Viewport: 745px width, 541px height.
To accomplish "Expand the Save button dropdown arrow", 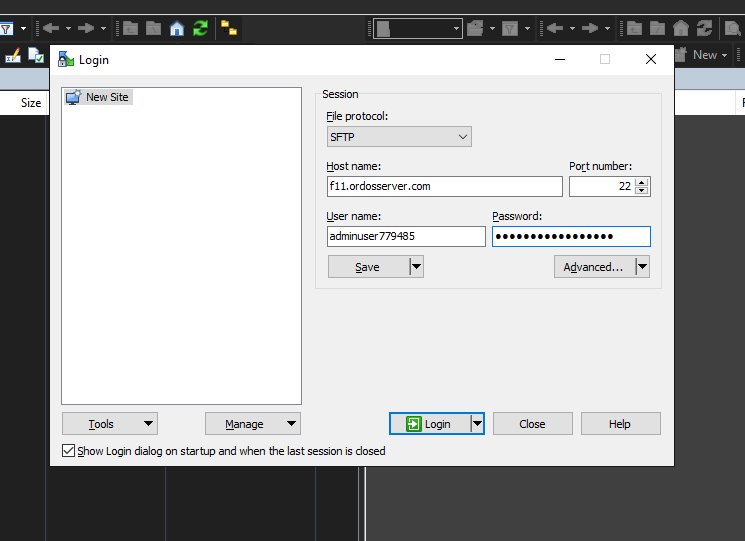I will point(416,267).
